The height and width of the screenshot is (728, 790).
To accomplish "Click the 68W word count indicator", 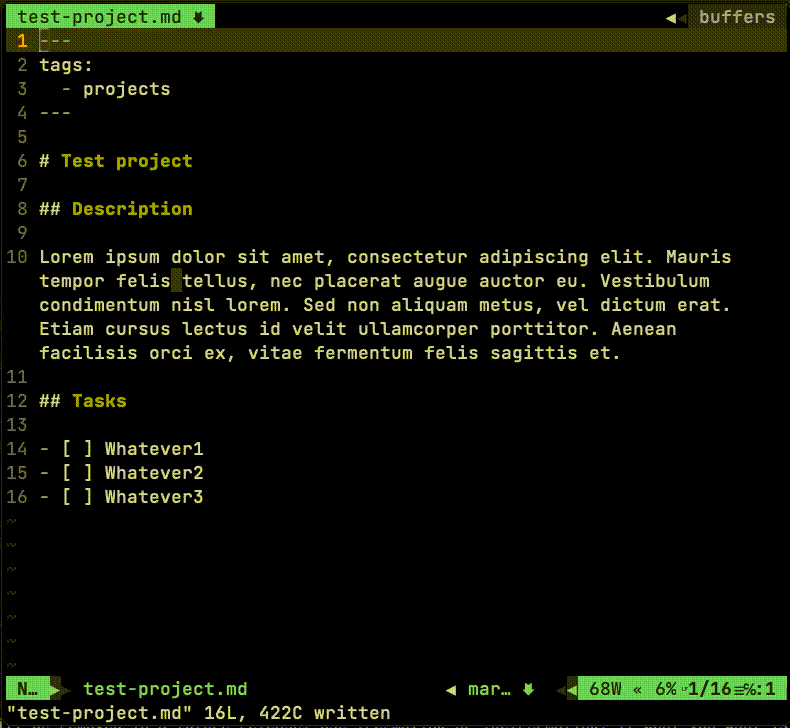I will point(605,689).
